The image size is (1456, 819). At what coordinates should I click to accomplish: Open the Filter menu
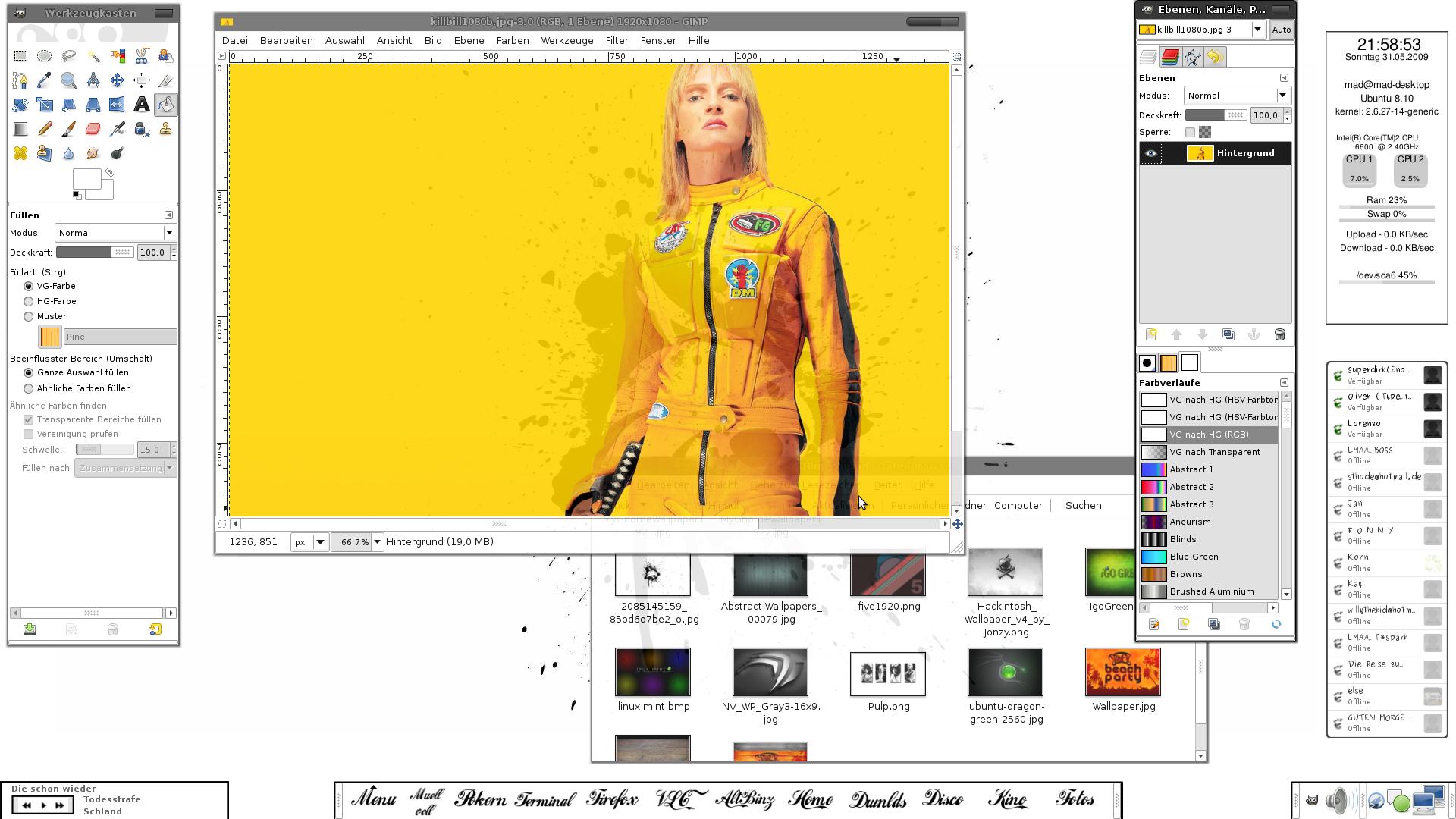(617, 40)
